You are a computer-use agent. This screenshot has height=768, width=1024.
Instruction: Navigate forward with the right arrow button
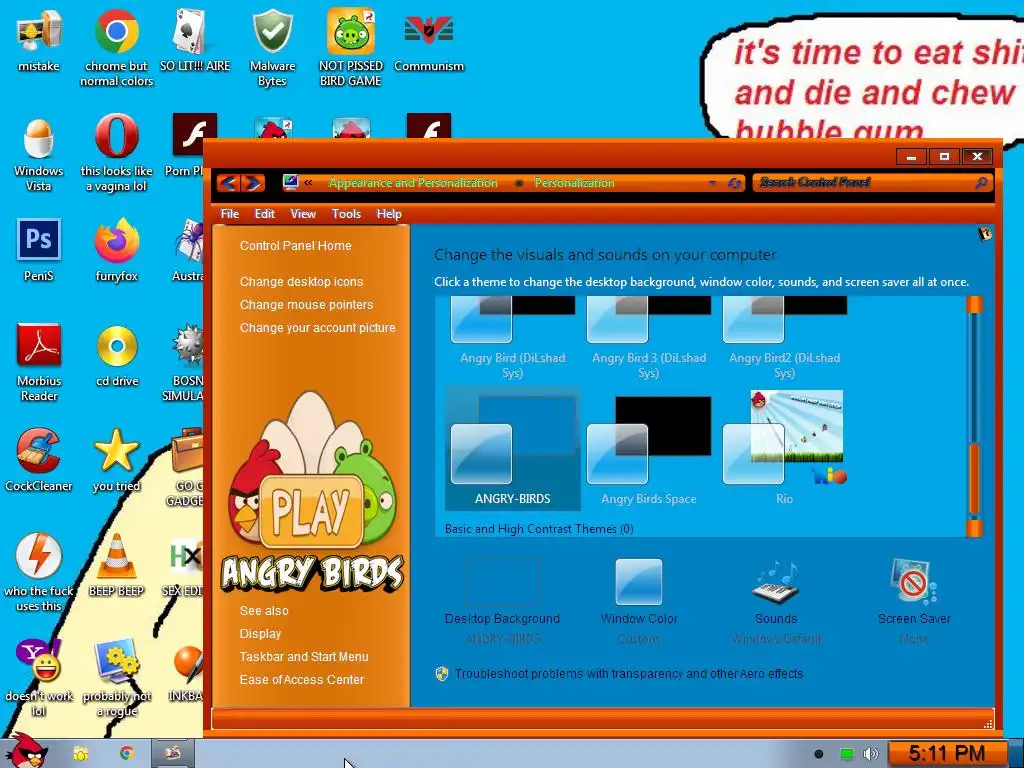pyautogui.click(x=253, y=183)
